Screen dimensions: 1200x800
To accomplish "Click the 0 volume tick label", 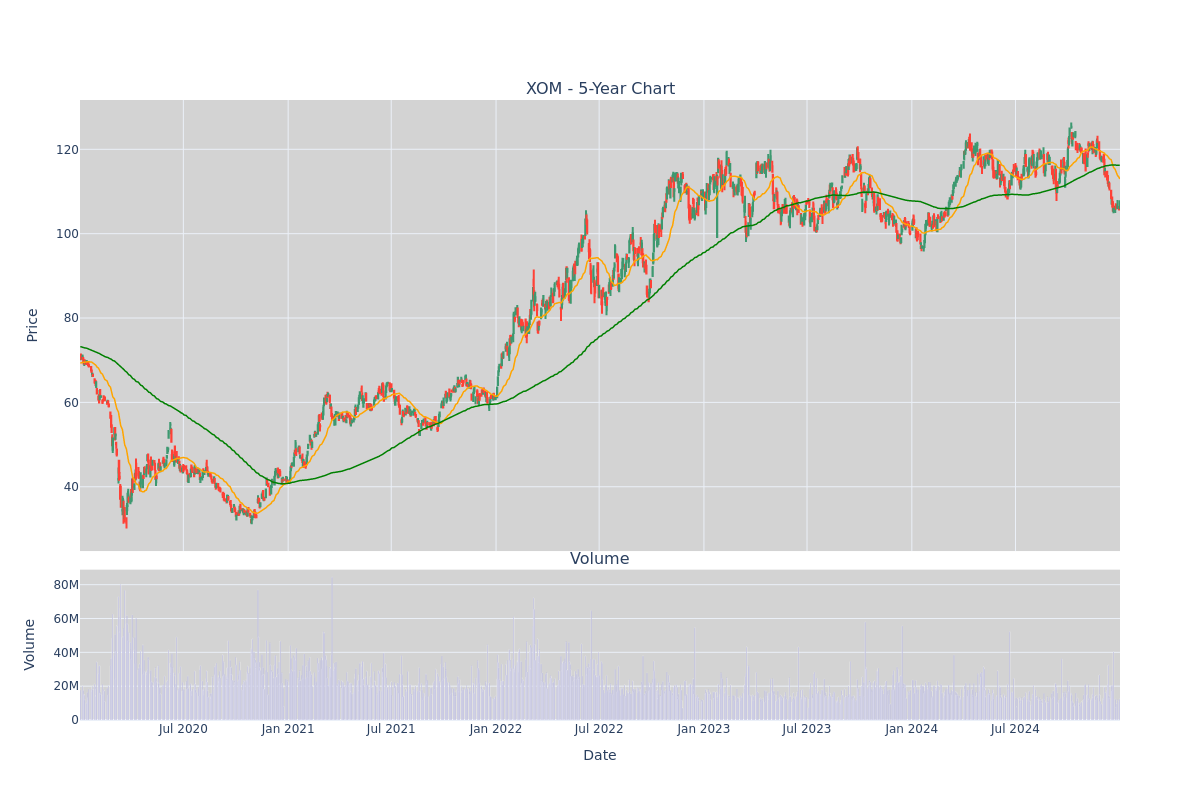I will 74,720.
